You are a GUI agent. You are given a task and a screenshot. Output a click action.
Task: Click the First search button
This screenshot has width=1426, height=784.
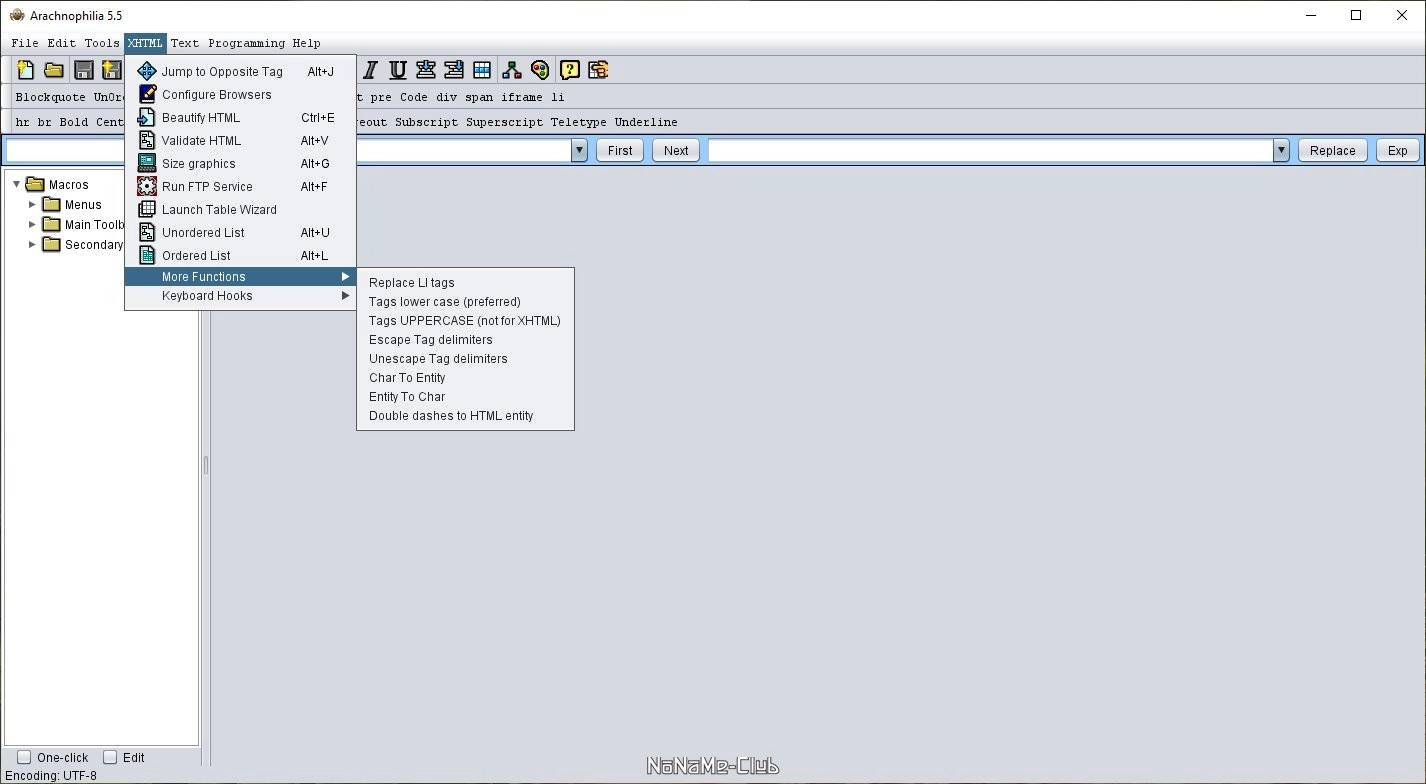tap(620, 150)
